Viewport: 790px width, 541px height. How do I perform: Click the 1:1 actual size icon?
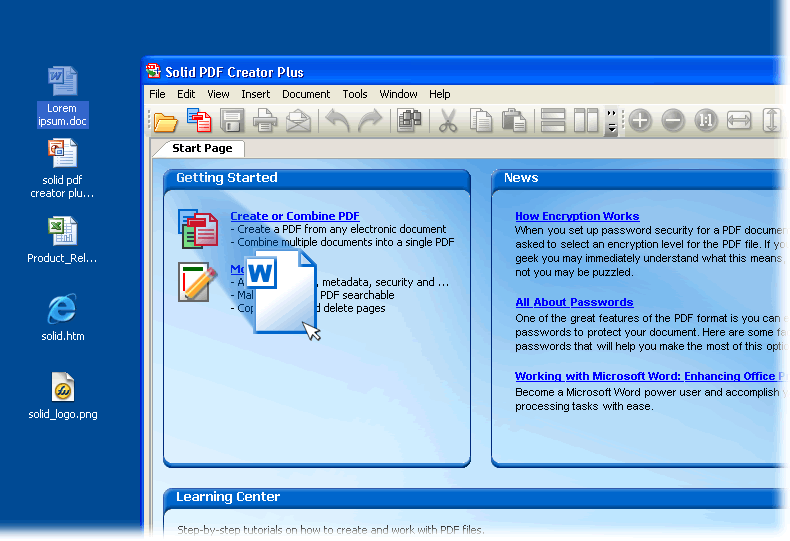point(706,121)
